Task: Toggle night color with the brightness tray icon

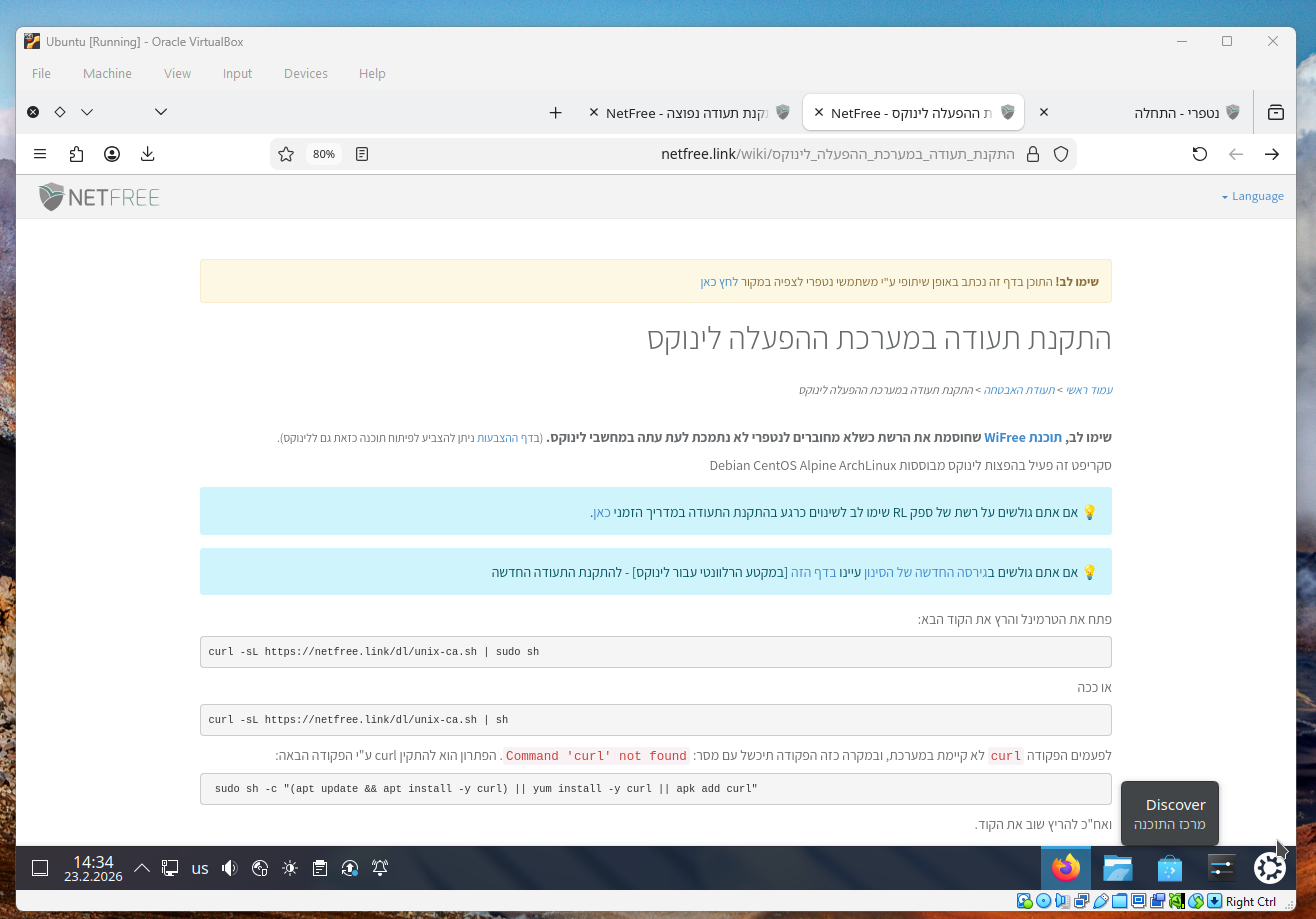Action: point(289,868)
